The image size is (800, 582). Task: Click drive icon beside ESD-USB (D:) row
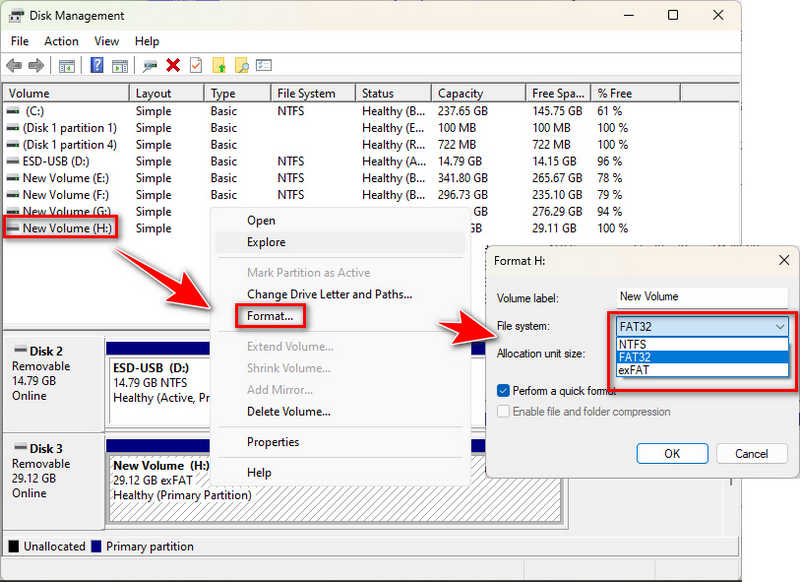[x=13, y=161]
